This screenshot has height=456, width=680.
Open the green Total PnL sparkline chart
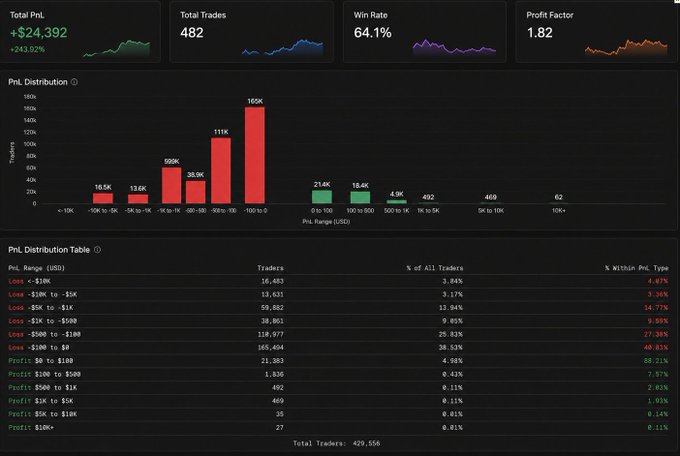117,49
